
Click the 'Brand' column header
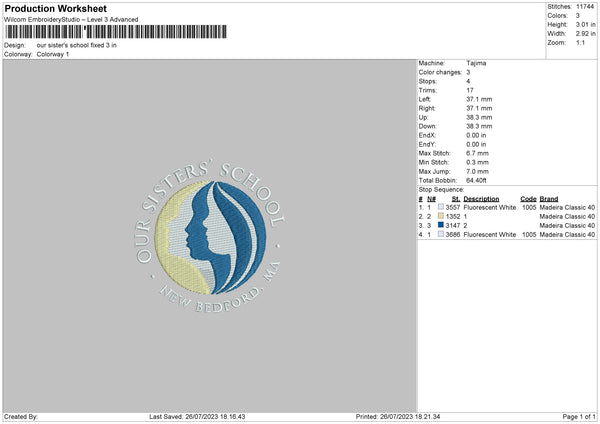point(549,199)
